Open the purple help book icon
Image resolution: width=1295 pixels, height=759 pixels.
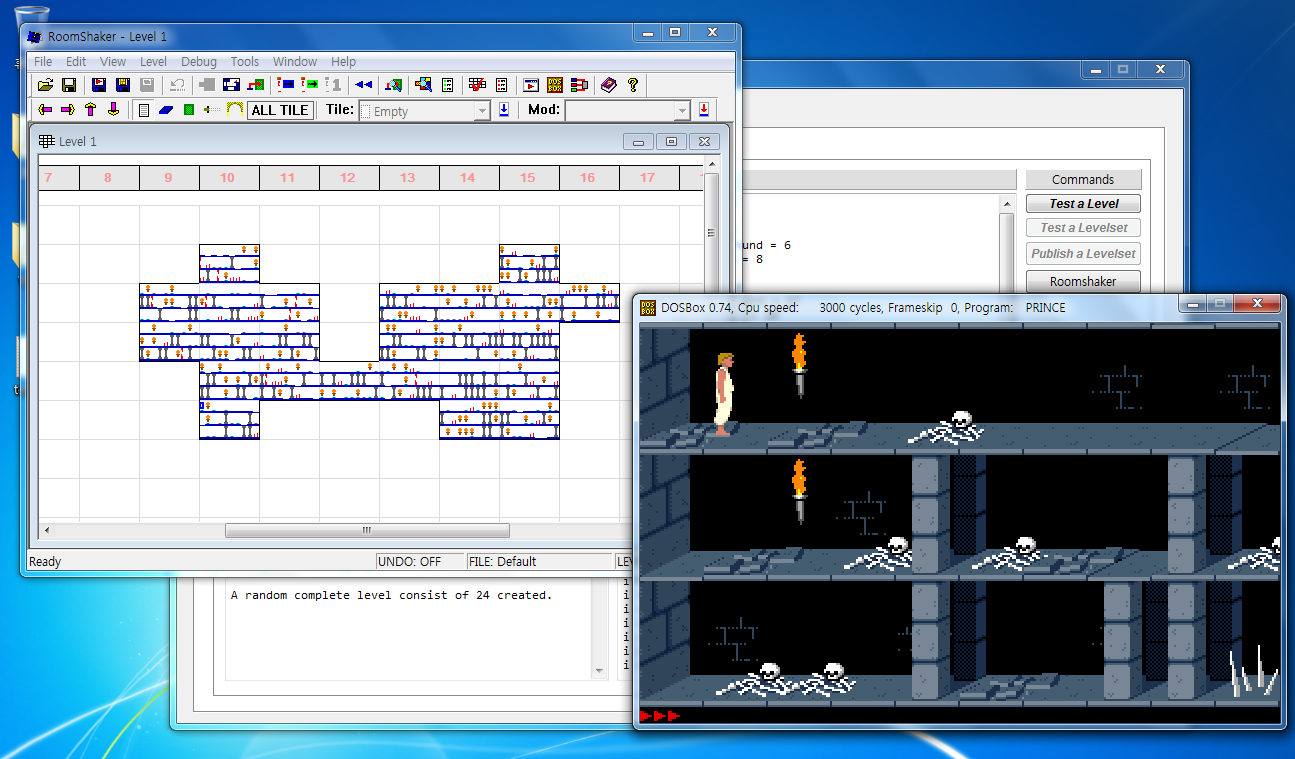point(609,85)
